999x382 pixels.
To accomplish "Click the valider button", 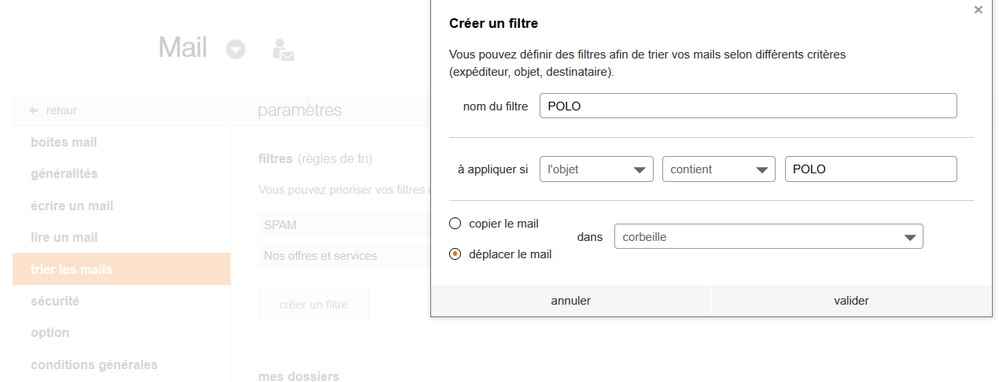I will point(851,301).
